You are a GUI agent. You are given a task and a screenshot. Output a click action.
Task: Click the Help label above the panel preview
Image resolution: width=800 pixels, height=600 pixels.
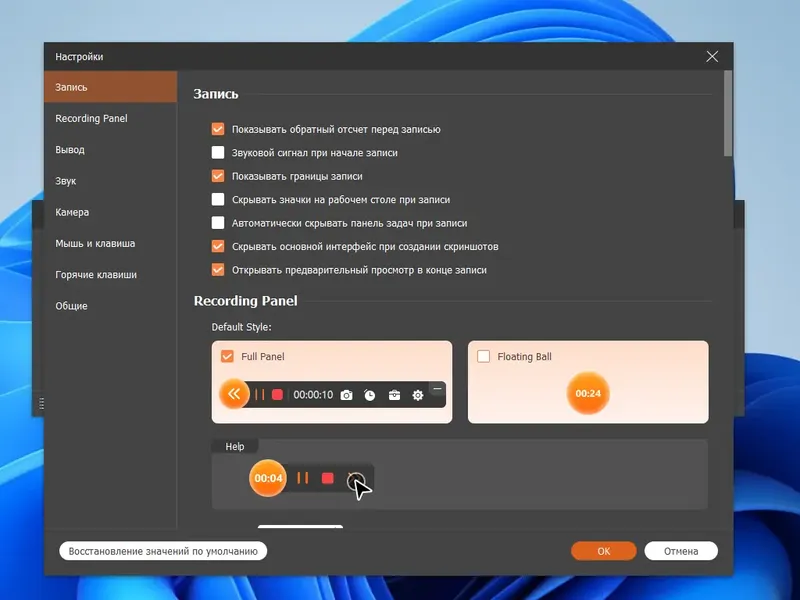pos(235,446)
